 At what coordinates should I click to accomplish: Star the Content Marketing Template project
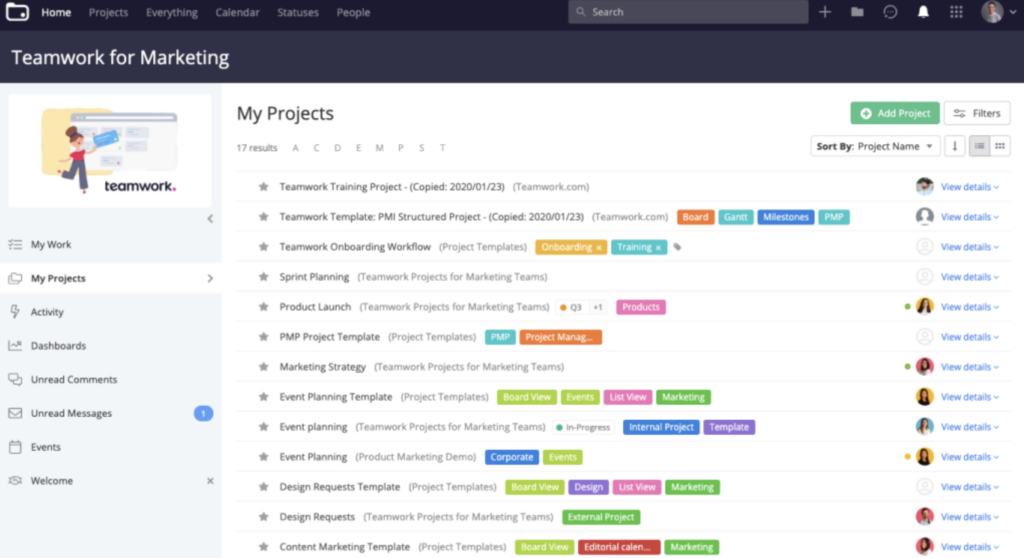263,547
